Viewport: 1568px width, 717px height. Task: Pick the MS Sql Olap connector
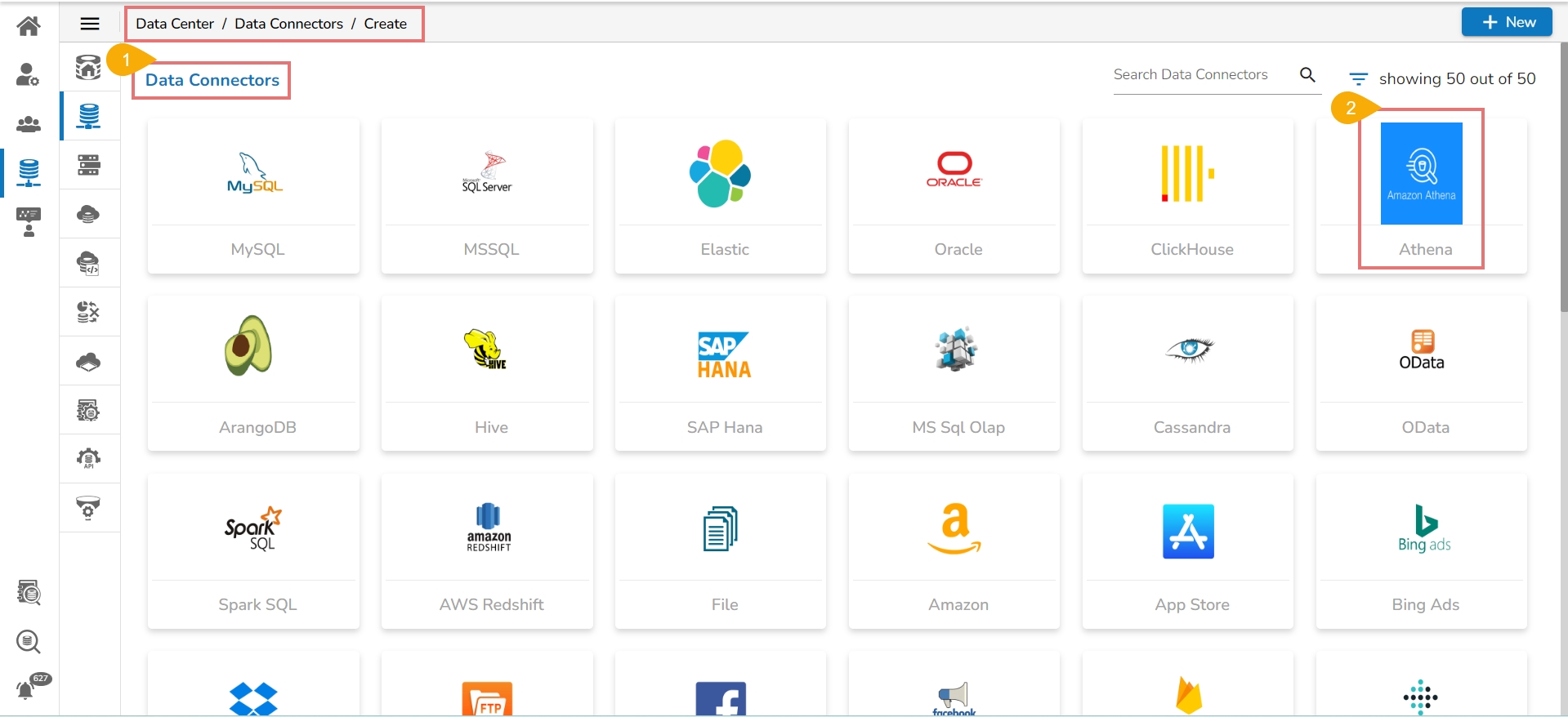(954, 373)
